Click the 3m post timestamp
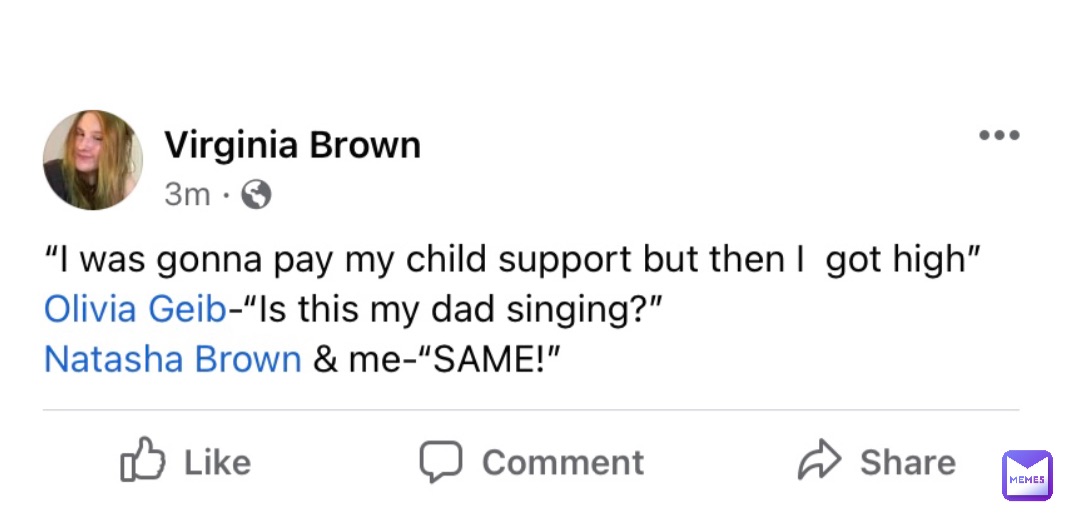The image size is (1080, 515). tap(186, 194)
